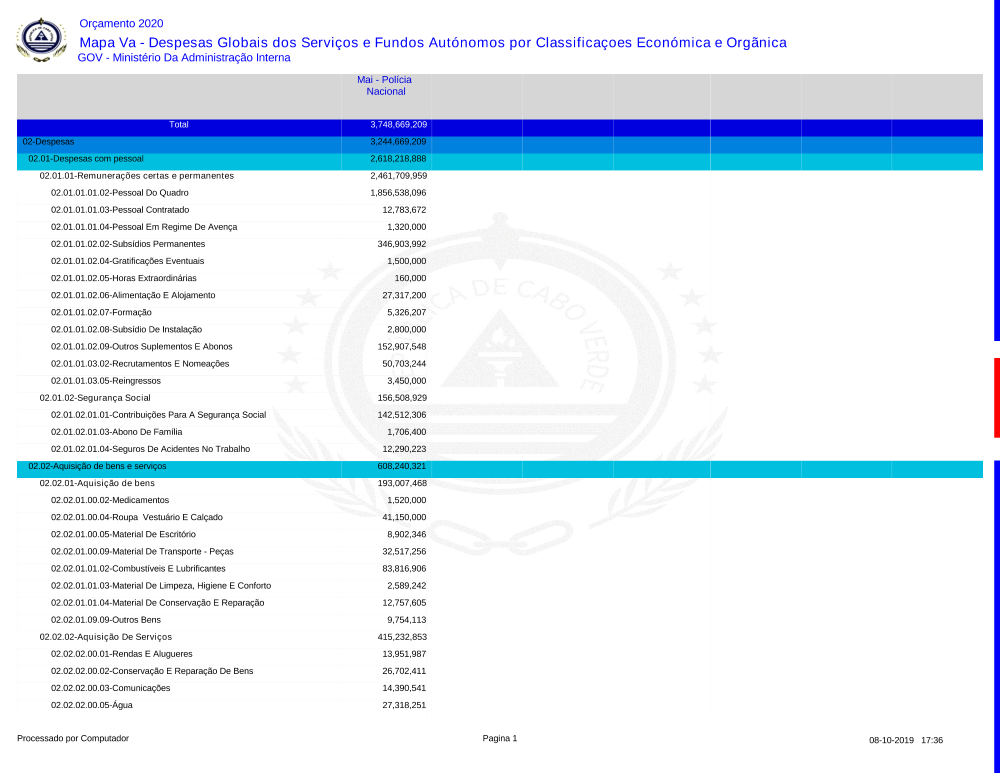Select the 'Mai - Polícia Nacional' column header
Viewport: 1000px width, 773px height.
click(385, 85)
